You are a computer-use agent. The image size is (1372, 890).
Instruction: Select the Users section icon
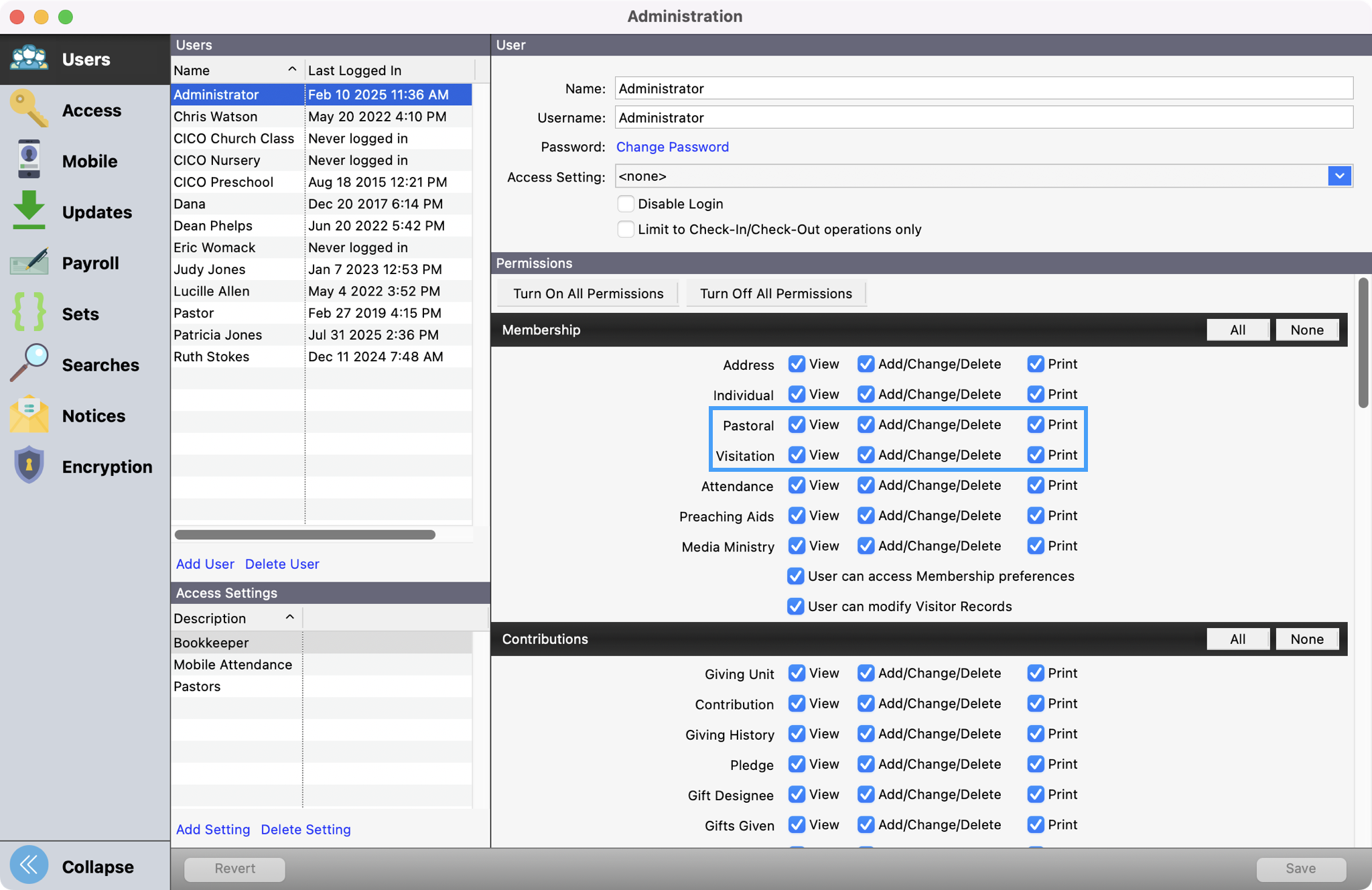click(27, 58)
